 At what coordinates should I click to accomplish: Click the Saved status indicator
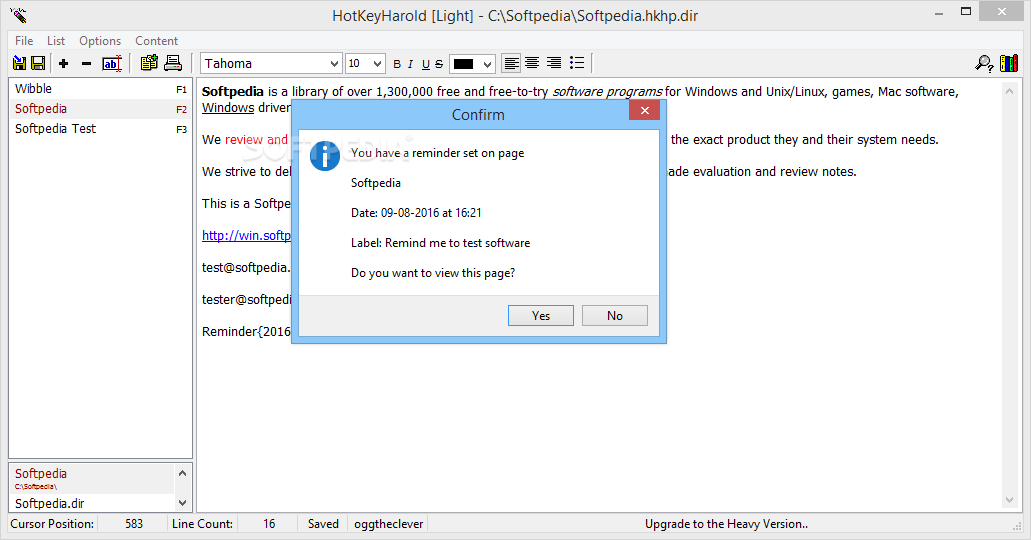pos(323,524)
